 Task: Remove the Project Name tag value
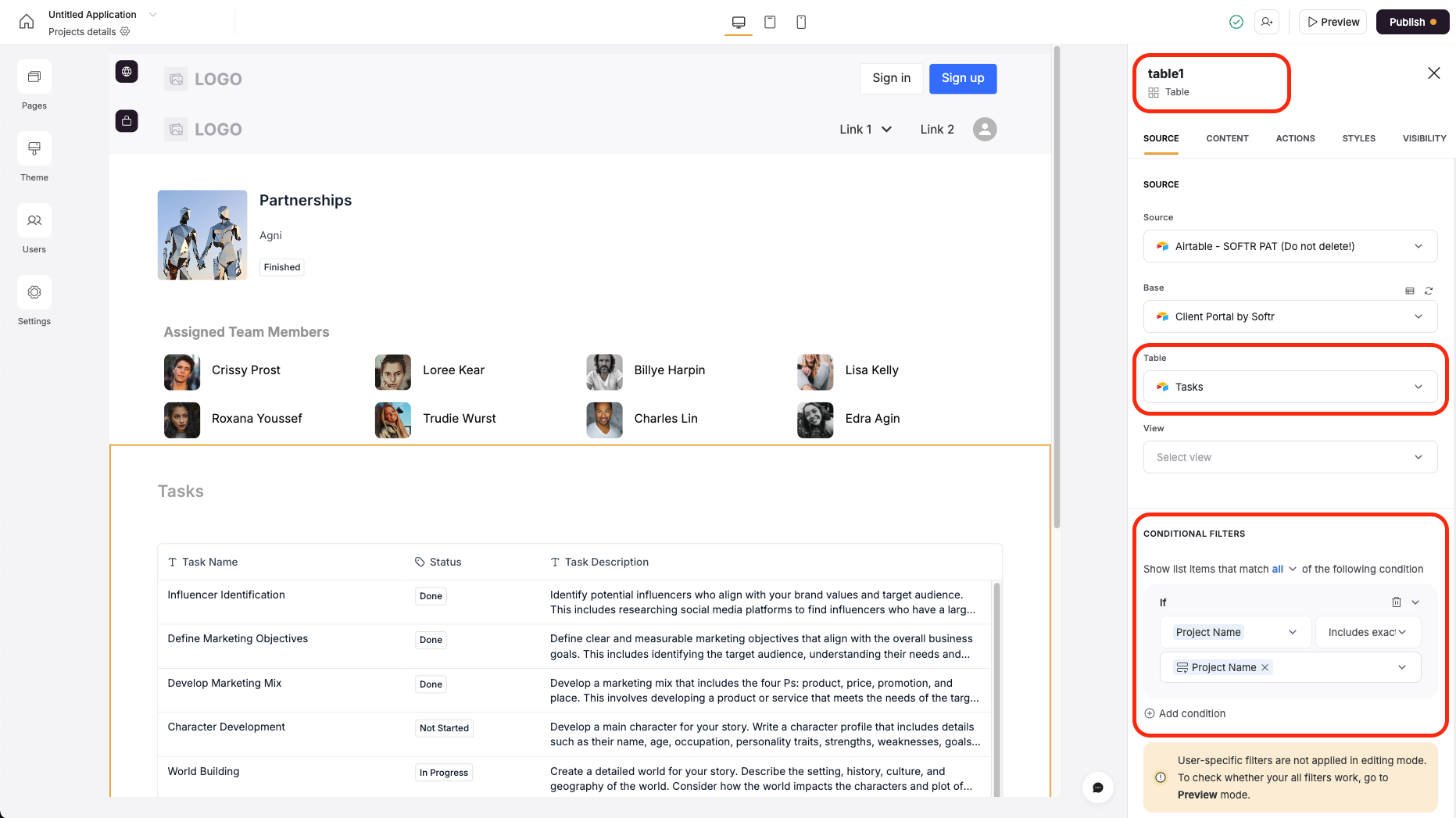(x=1265, y=667)
